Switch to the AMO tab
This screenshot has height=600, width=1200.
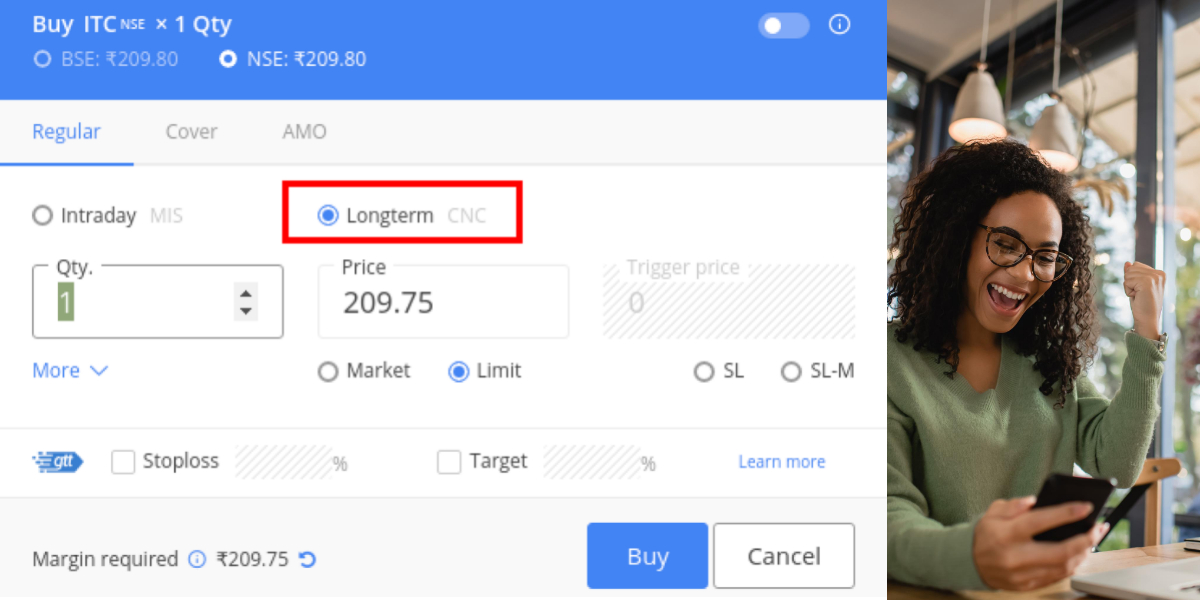pyautogui.click(x=304, y=132)
